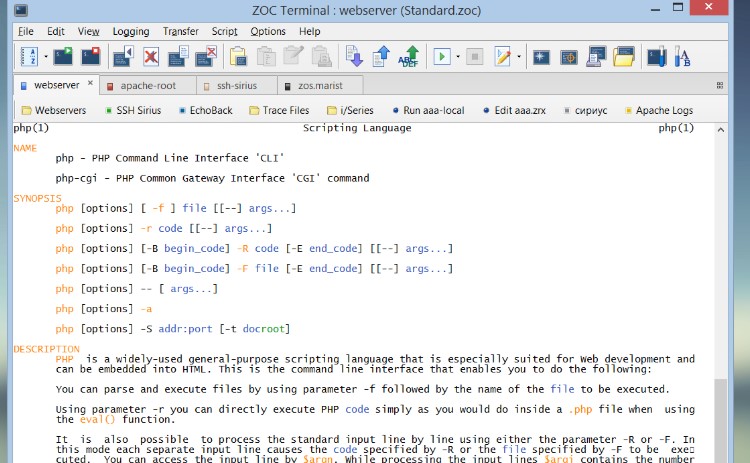Open the host directory address book icon
The height and width of the screenshot is (463, 750).
pos(29,56)
